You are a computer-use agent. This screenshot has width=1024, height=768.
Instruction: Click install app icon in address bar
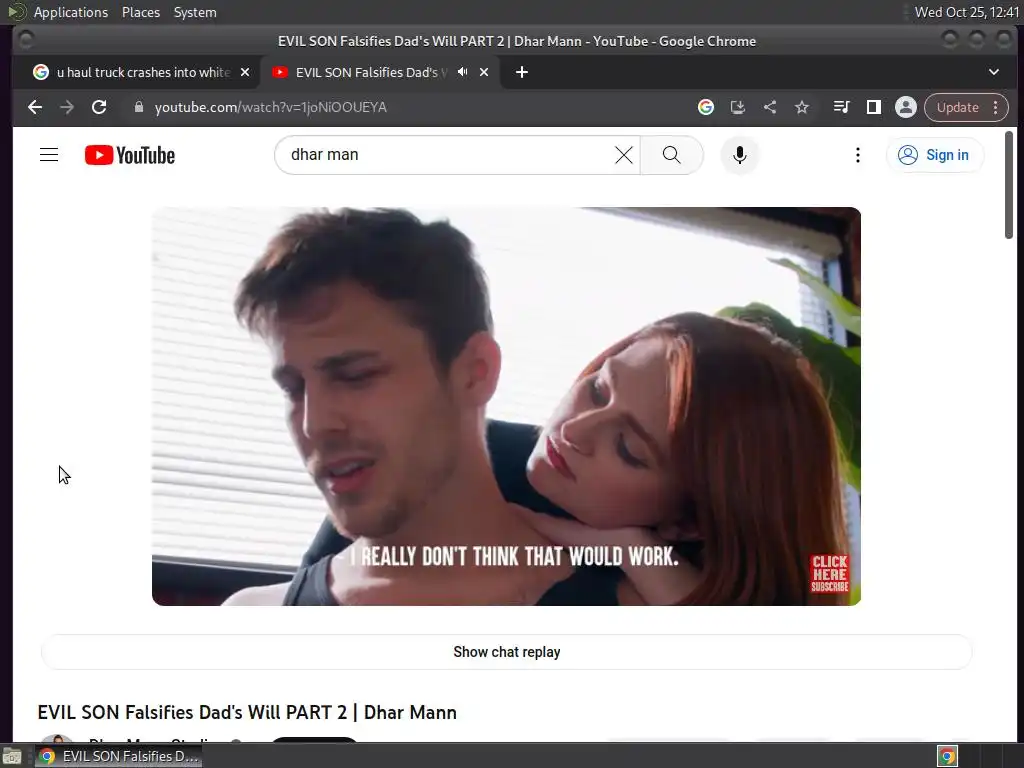tap(737, 107)
